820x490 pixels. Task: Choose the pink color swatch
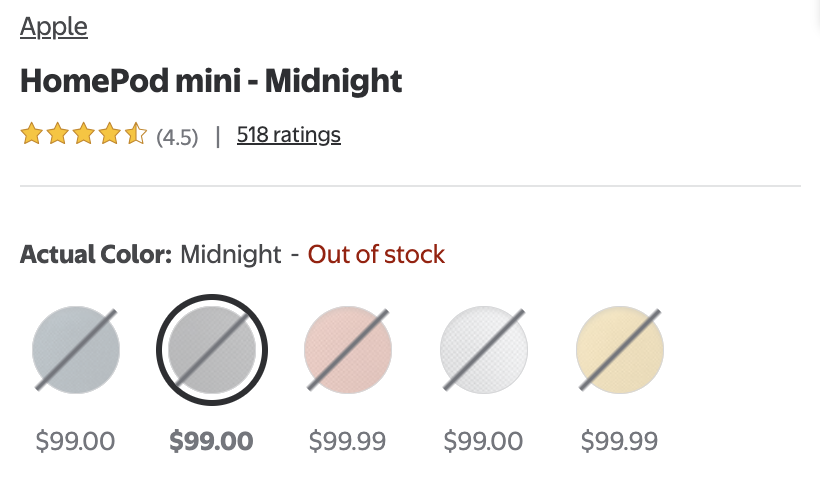pyautogui.click(x=348, y=349)
